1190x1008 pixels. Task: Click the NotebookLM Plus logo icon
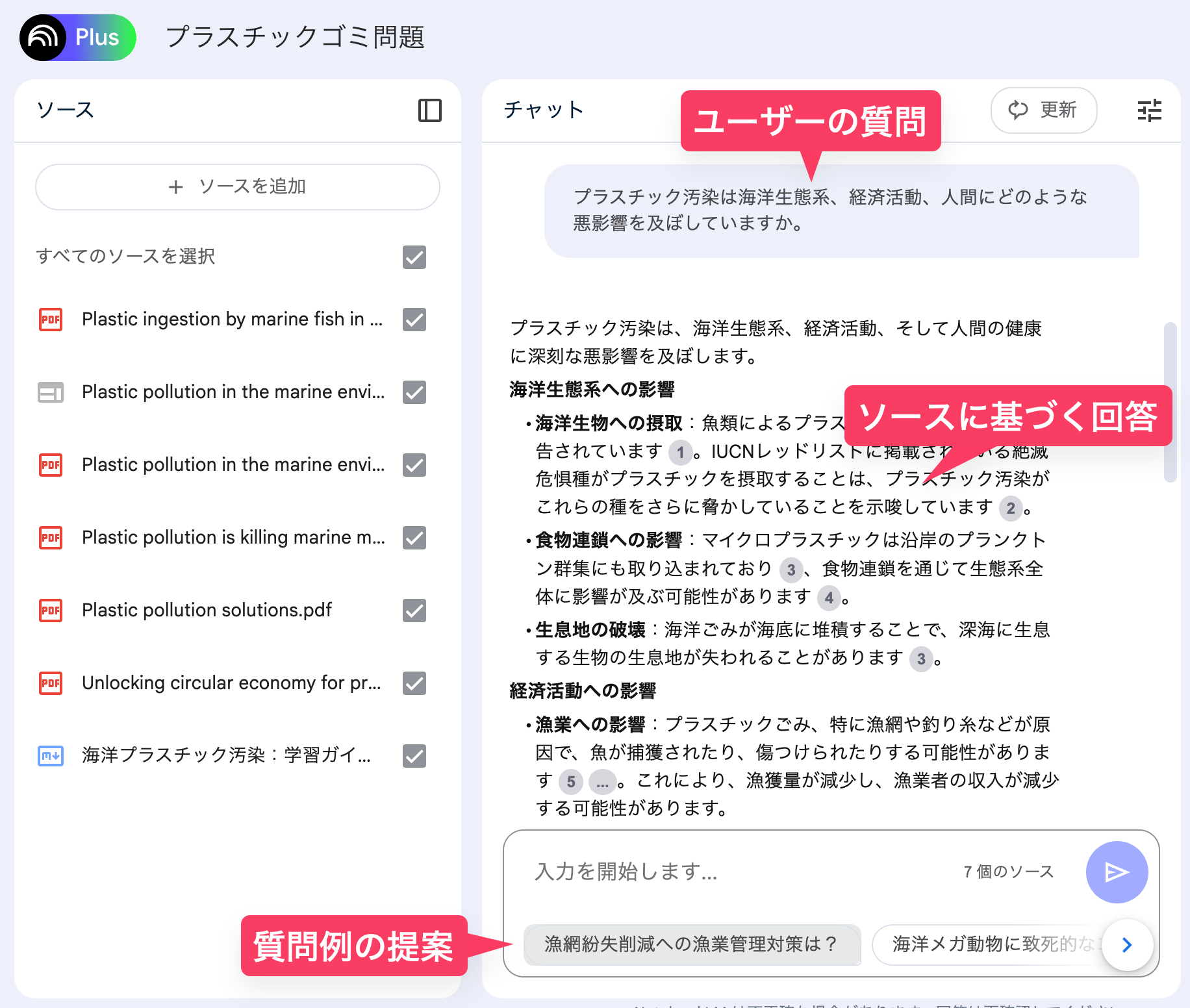tap(43, 38)
